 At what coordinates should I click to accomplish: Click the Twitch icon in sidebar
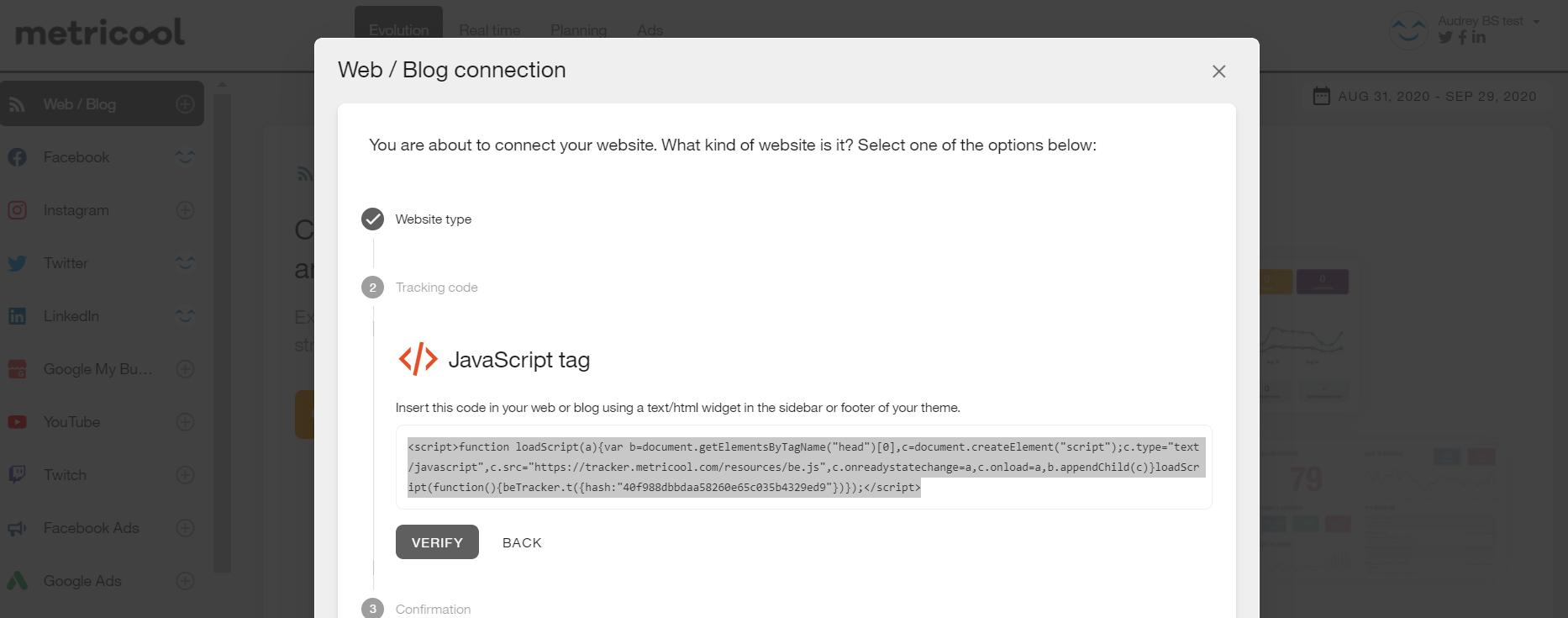coord(18,475)
